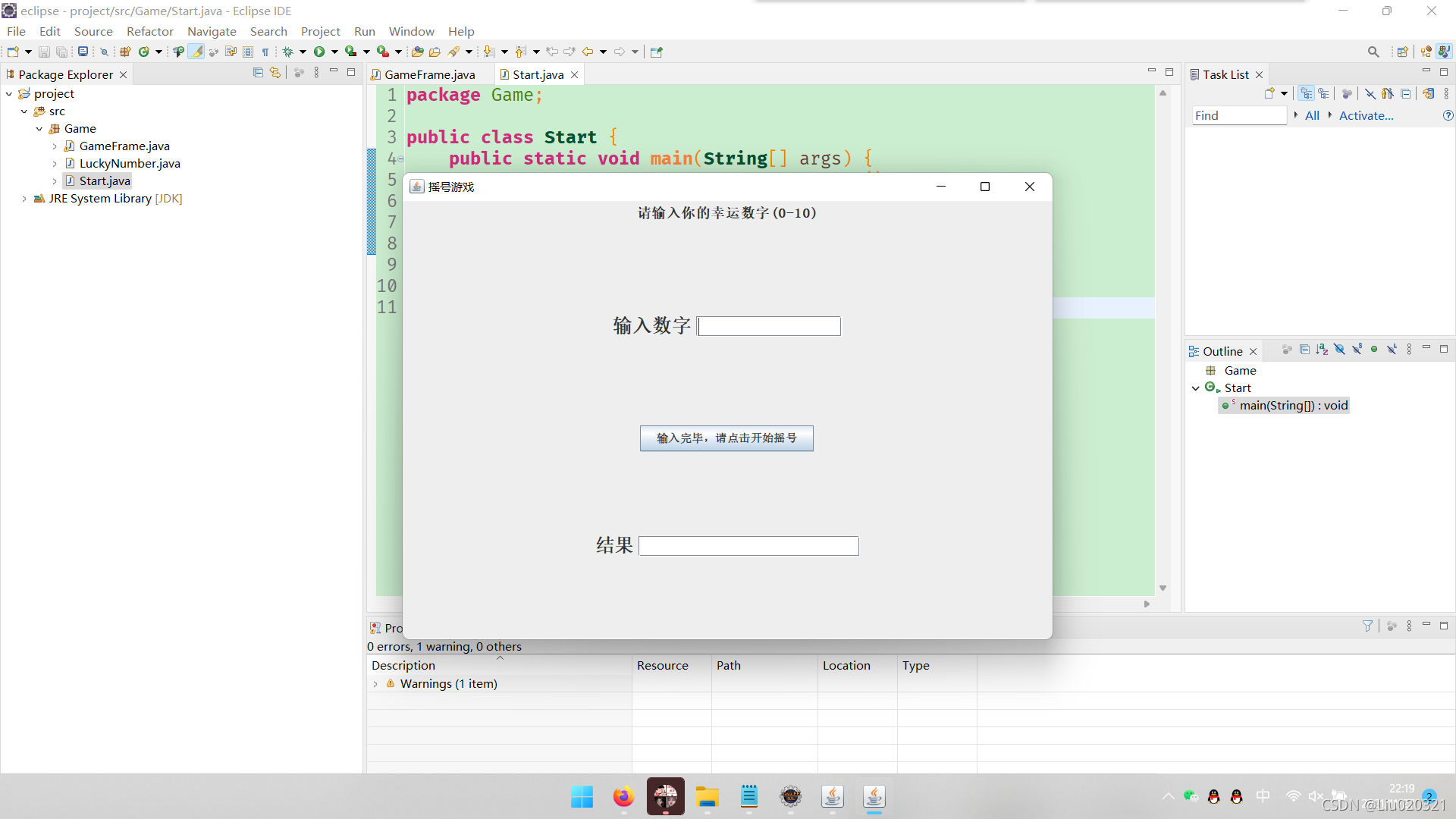
Task: Click the Debug bug icon
Action: pos(288,52)
